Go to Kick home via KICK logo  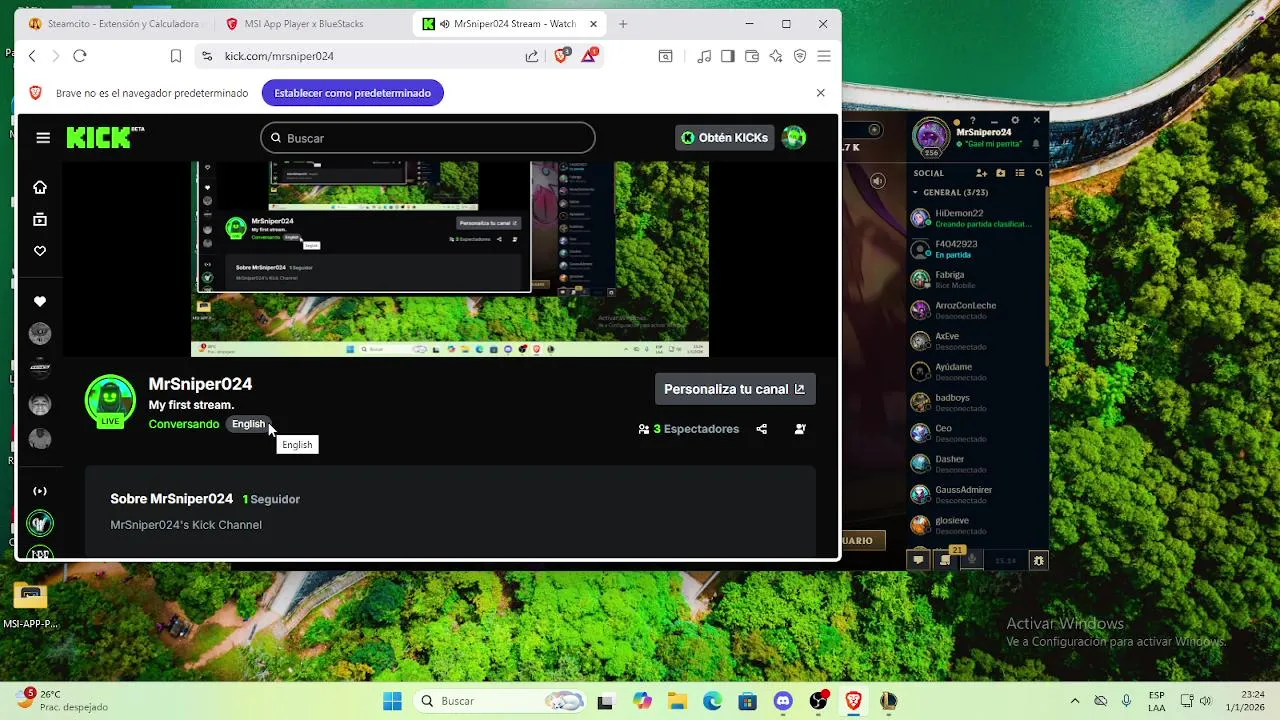pos(105,137)
